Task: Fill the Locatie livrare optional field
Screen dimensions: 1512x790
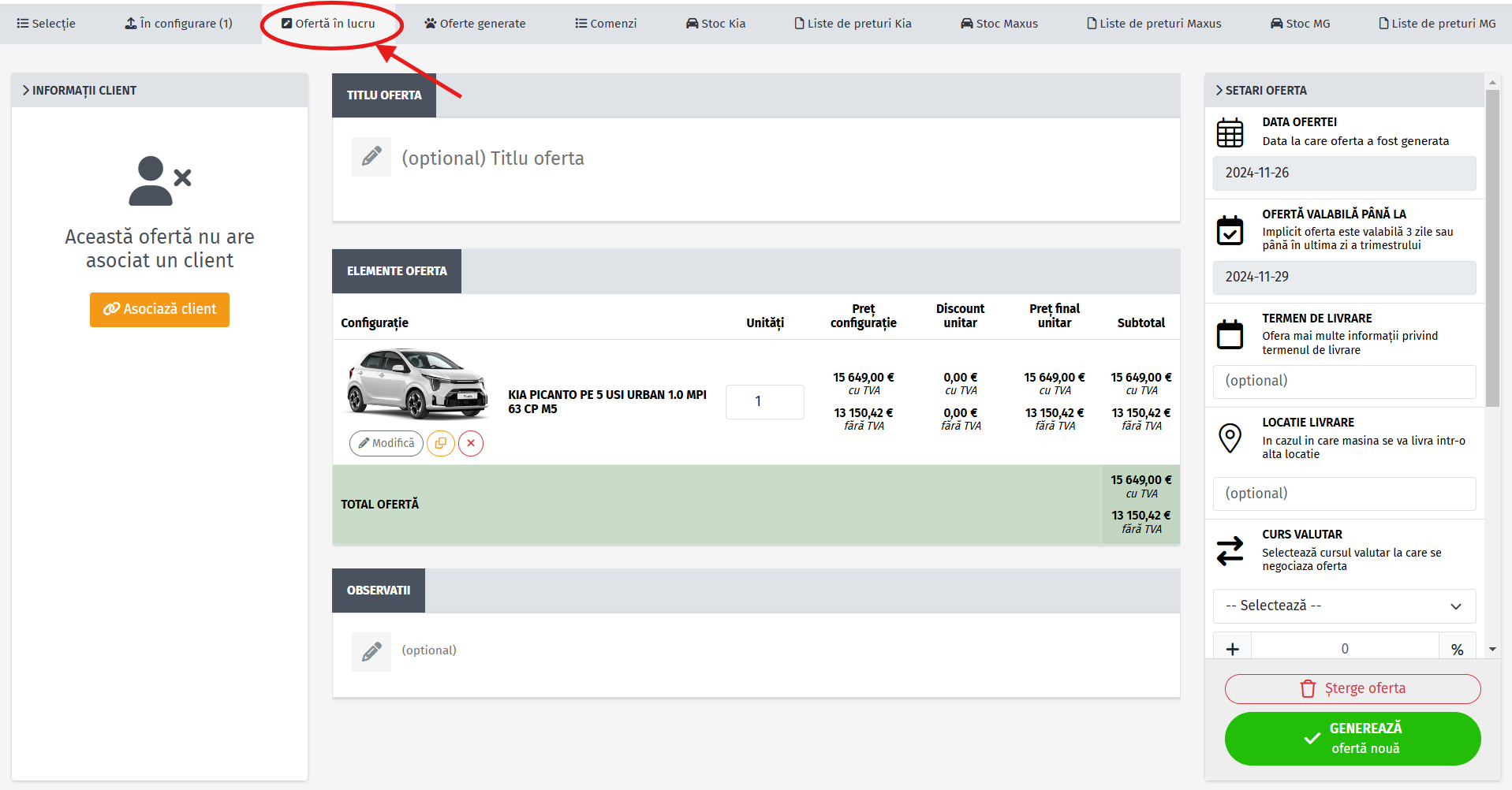Action: tap(1344, 494)
